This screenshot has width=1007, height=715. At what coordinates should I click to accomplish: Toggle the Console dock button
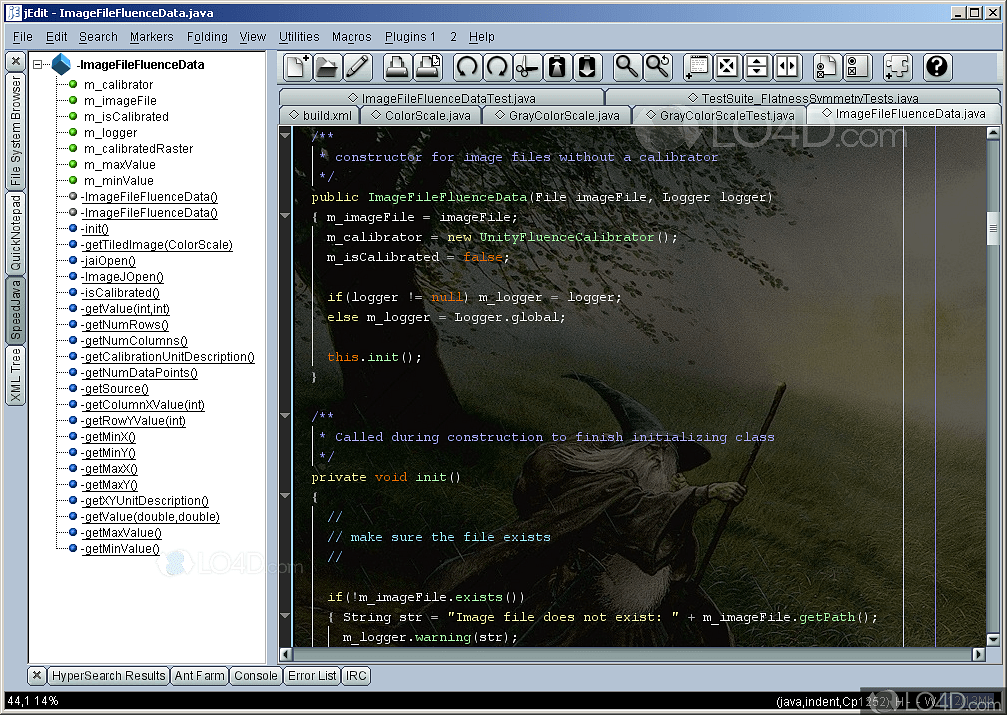(256, 676)
